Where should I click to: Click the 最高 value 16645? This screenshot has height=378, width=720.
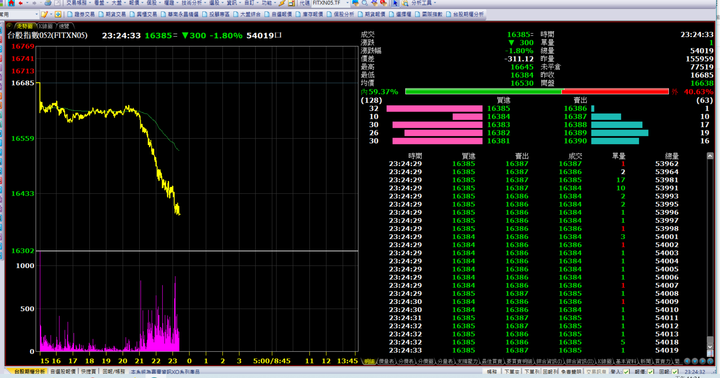pyautogui.click(x=522, y=67)
